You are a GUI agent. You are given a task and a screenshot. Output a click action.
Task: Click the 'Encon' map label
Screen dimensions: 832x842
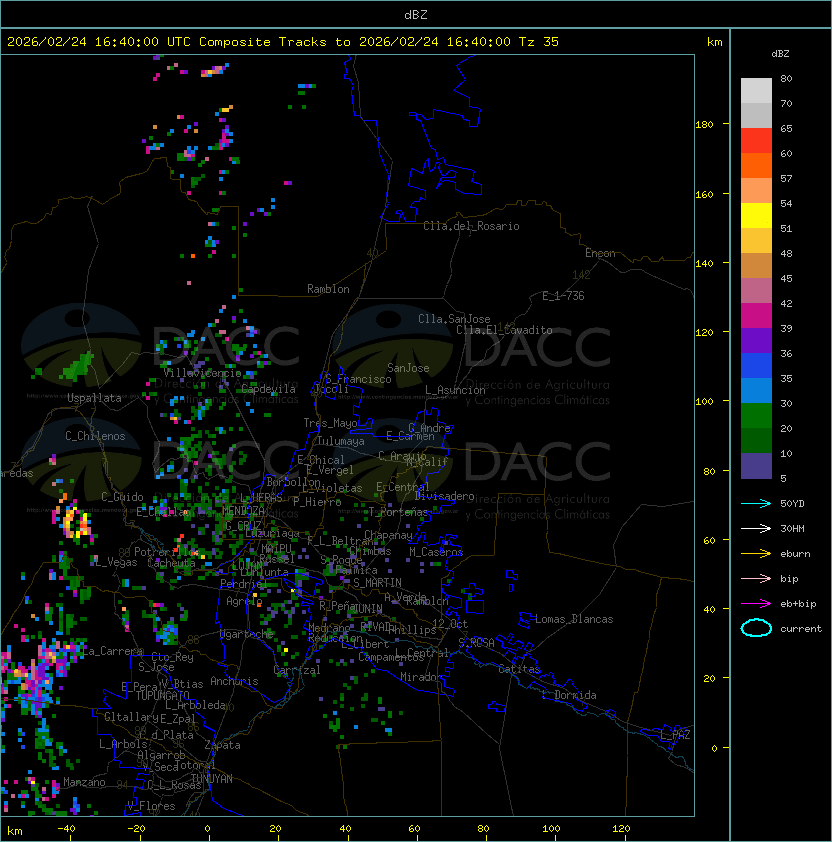point(600,253)
